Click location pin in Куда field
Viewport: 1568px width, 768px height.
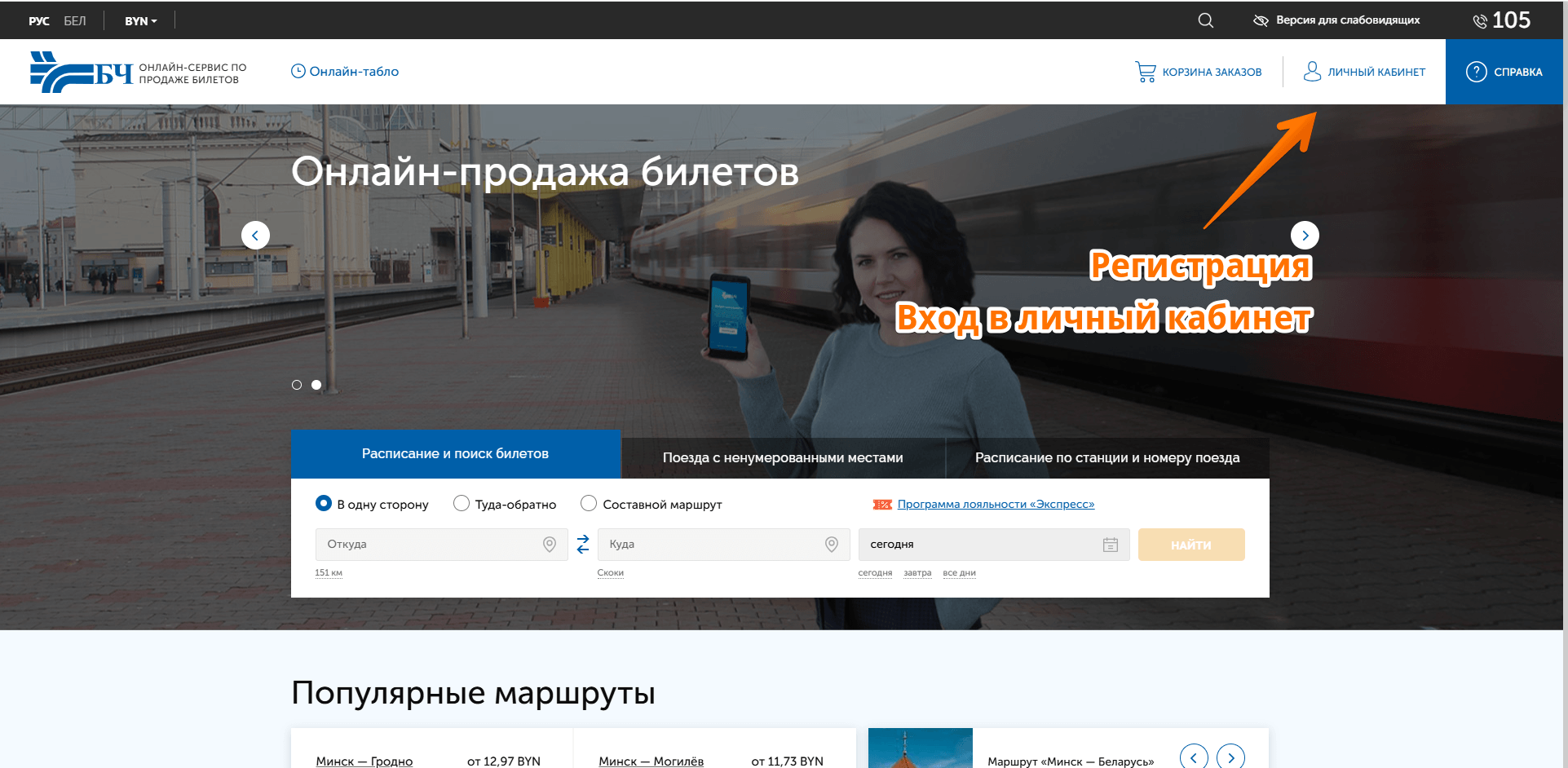click(x=832, y=545)
